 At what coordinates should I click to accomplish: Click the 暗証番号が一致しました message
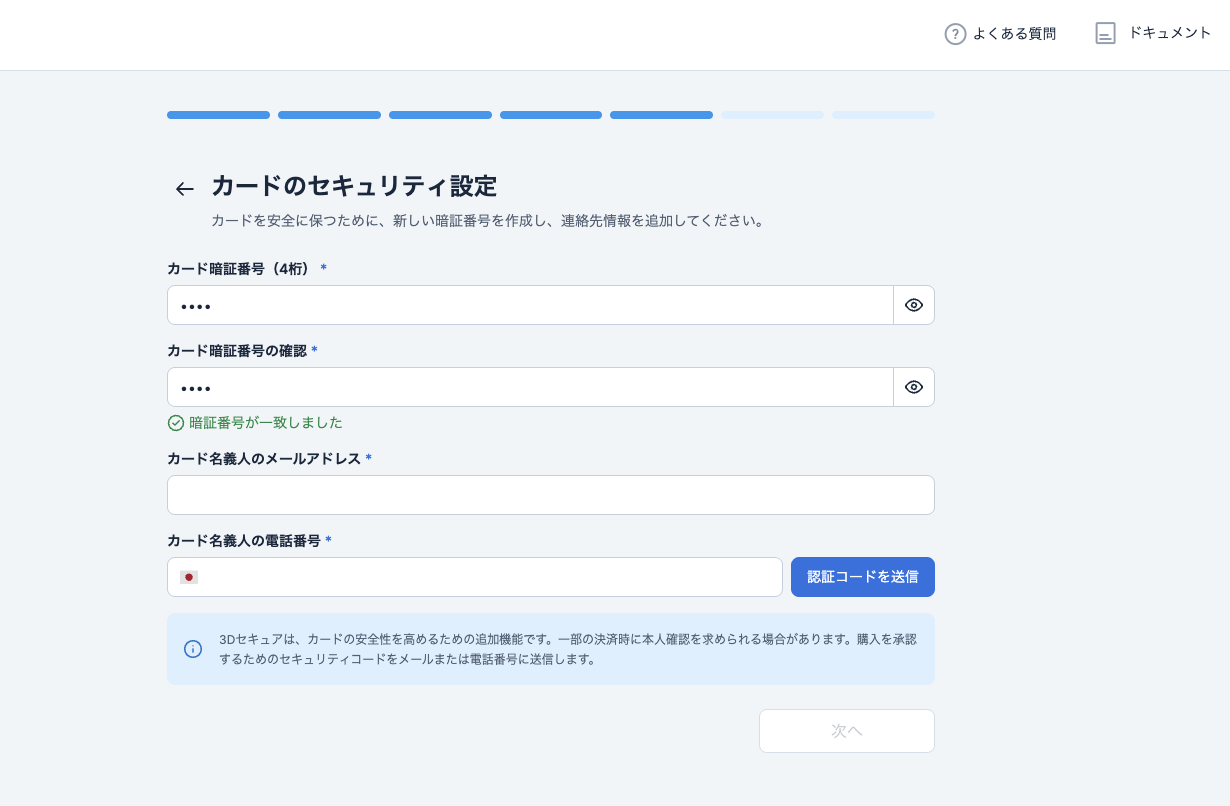[x=266, y=423]
